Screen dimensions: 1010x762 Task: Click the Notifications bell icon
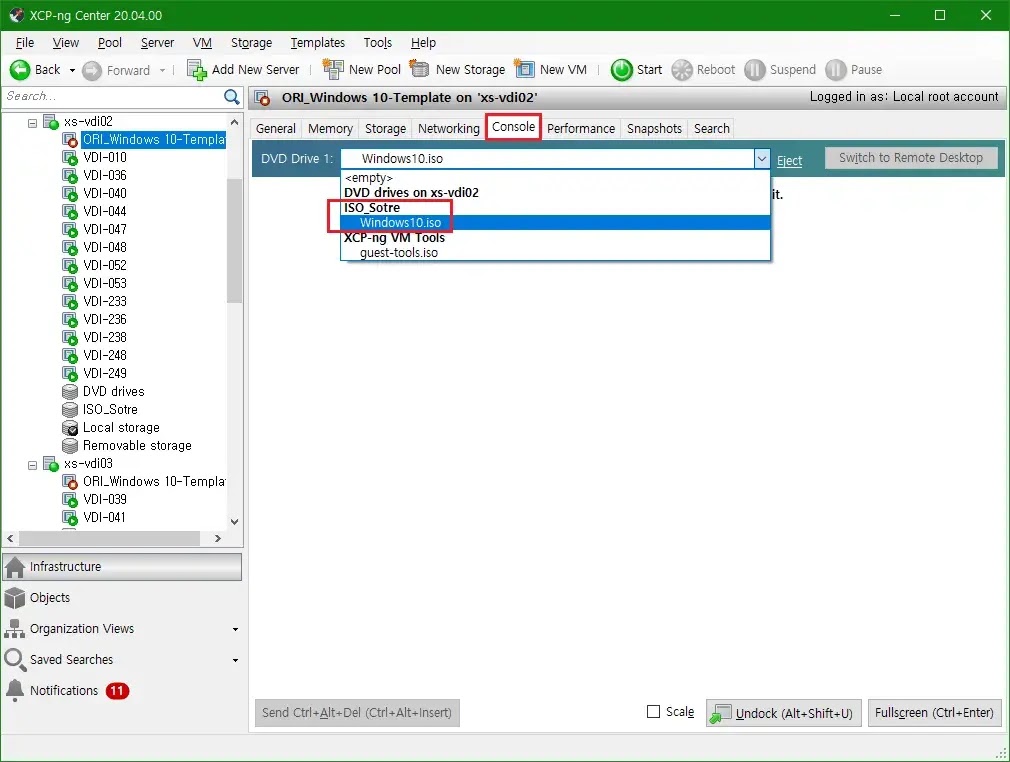coord(14,691)
